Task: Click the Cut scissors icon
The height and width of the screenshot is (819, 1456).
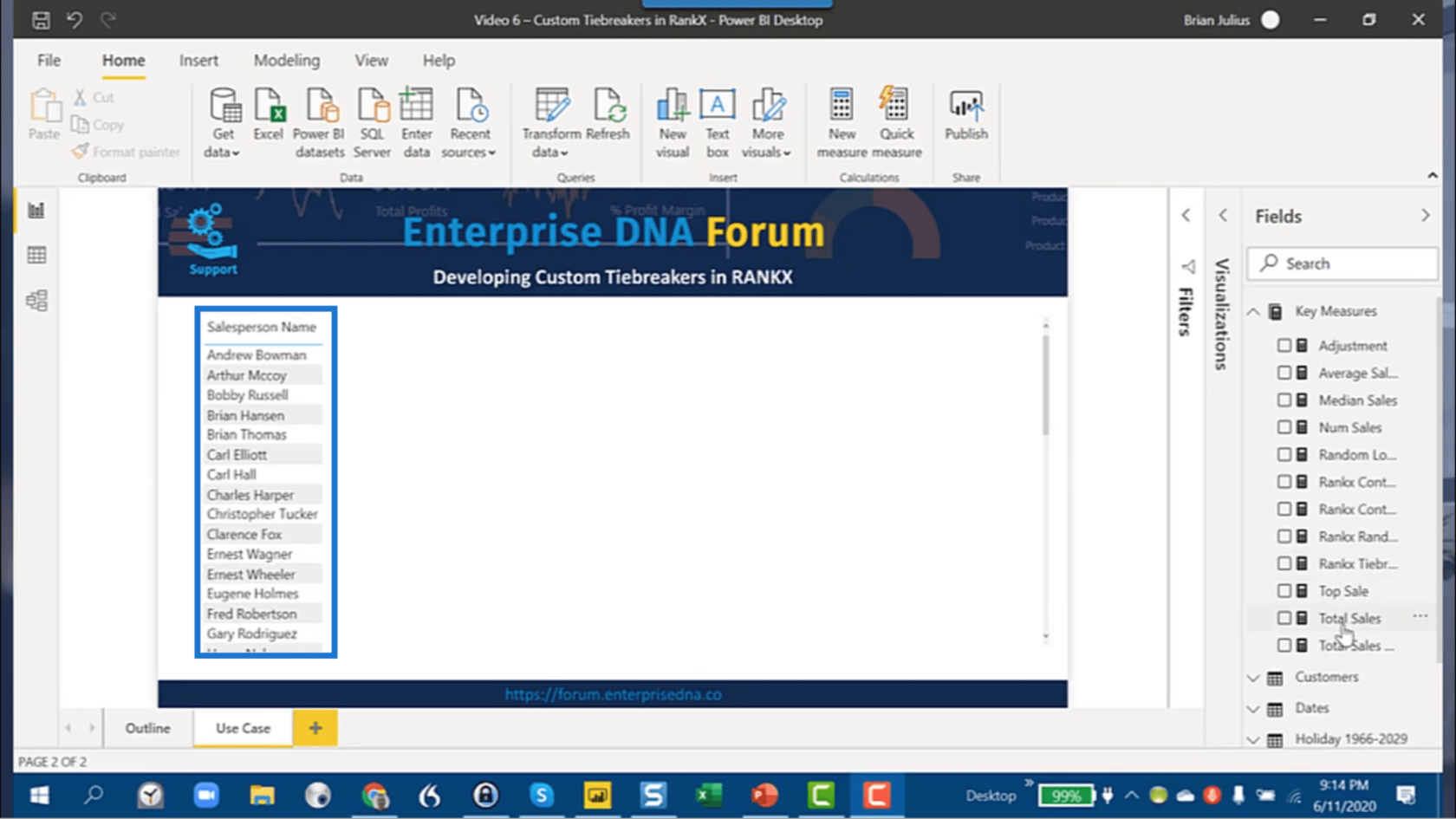Action: pyautogui.click(x=80, y=97)
